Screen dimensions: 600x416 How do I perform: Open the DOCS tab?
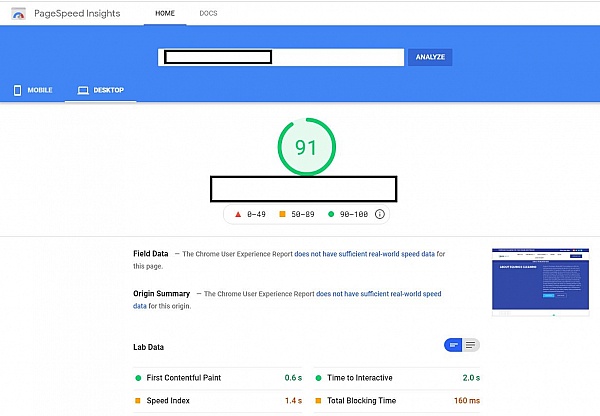(x=208, y=13)
